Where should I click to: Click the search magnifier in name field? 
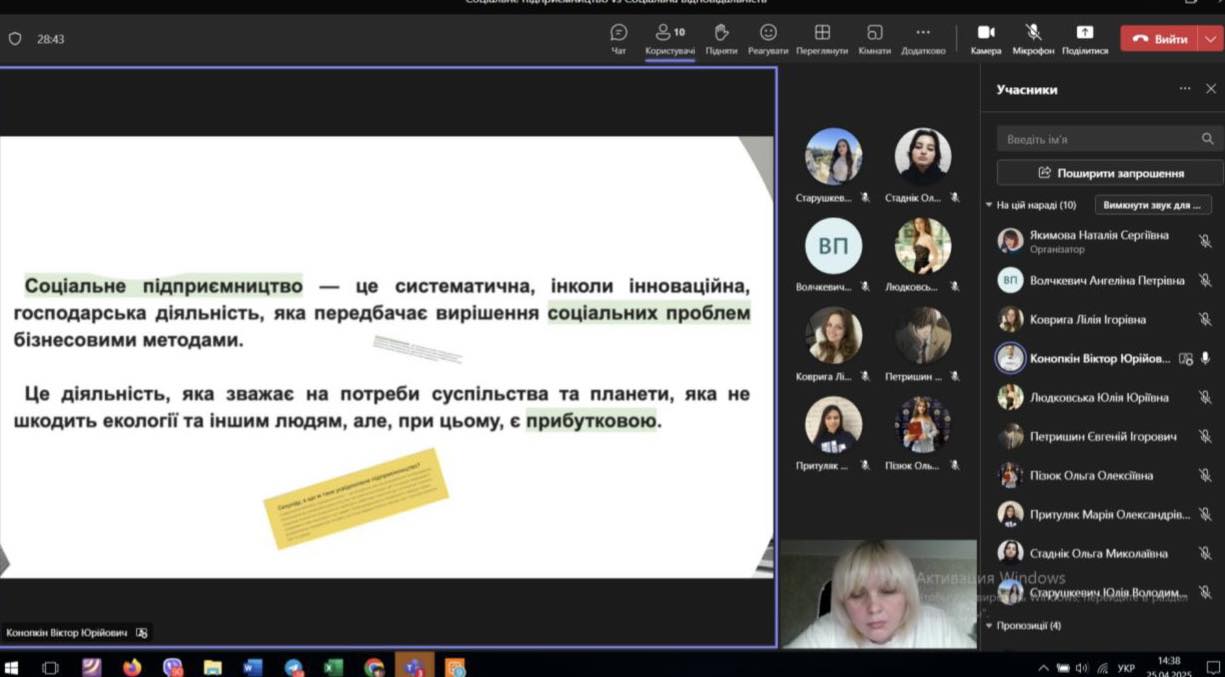point(1208,139)
